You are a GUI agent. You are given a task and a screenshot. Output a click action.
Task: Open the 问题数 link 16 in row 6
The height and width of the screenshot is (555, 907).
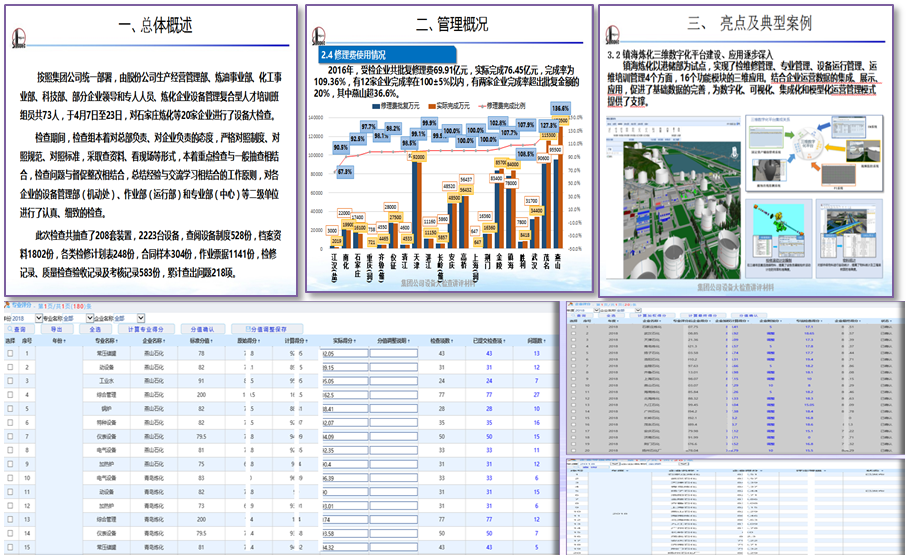click(536, 422)
